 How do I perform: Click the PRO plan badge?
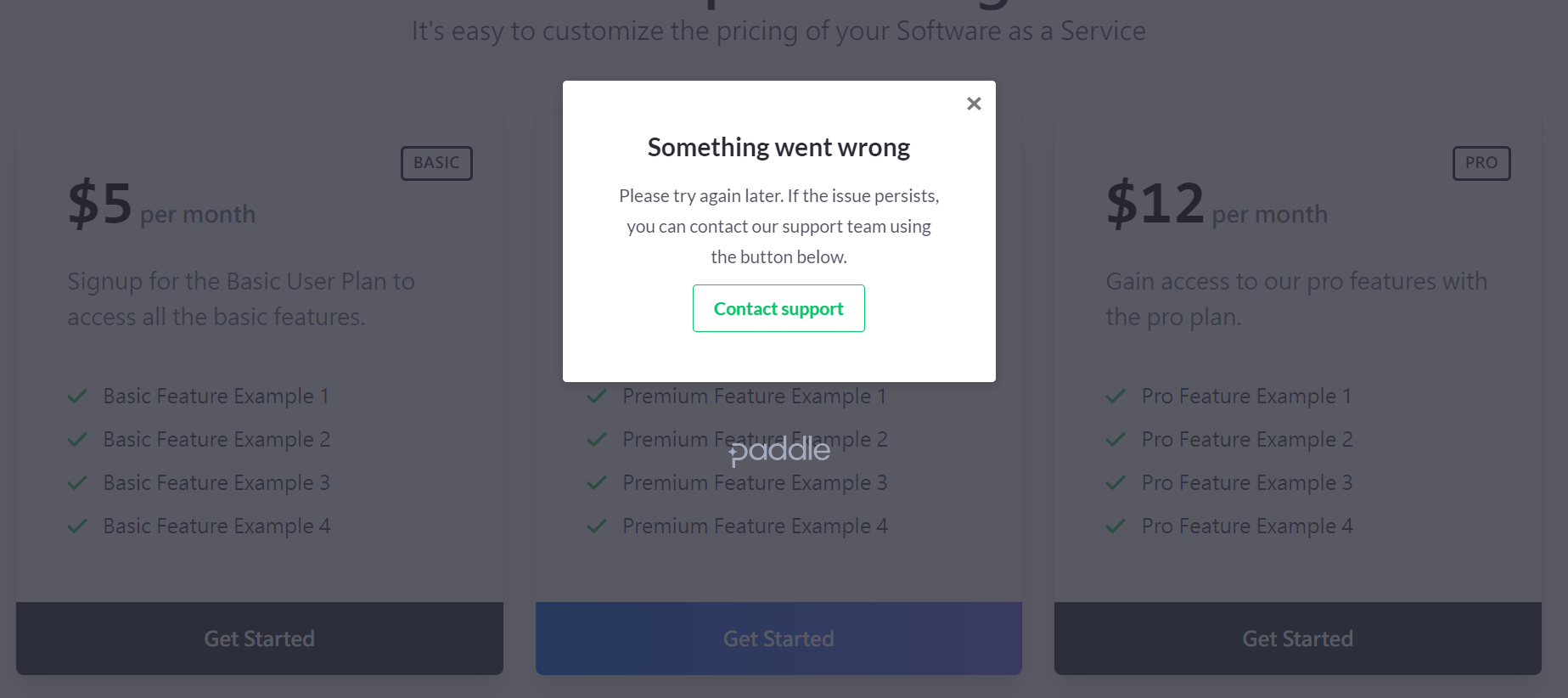click(x=1481, y=163)
